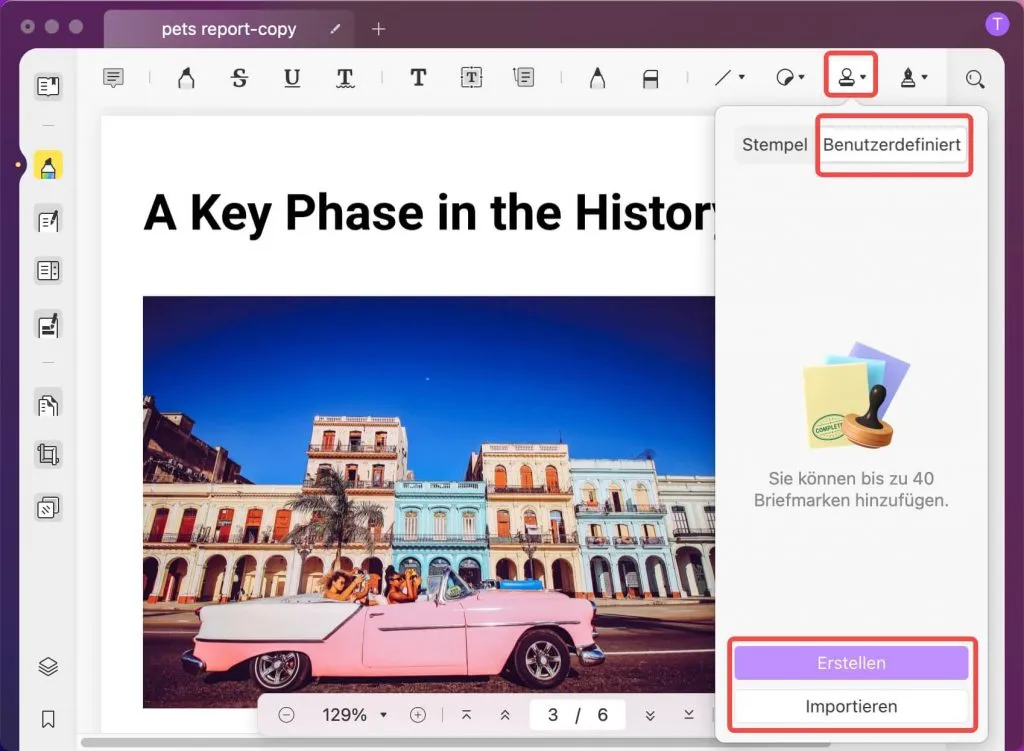Click the zoom out minus icon
Viewport: 1024px width, 751px height.
click(x=286, y=715)
